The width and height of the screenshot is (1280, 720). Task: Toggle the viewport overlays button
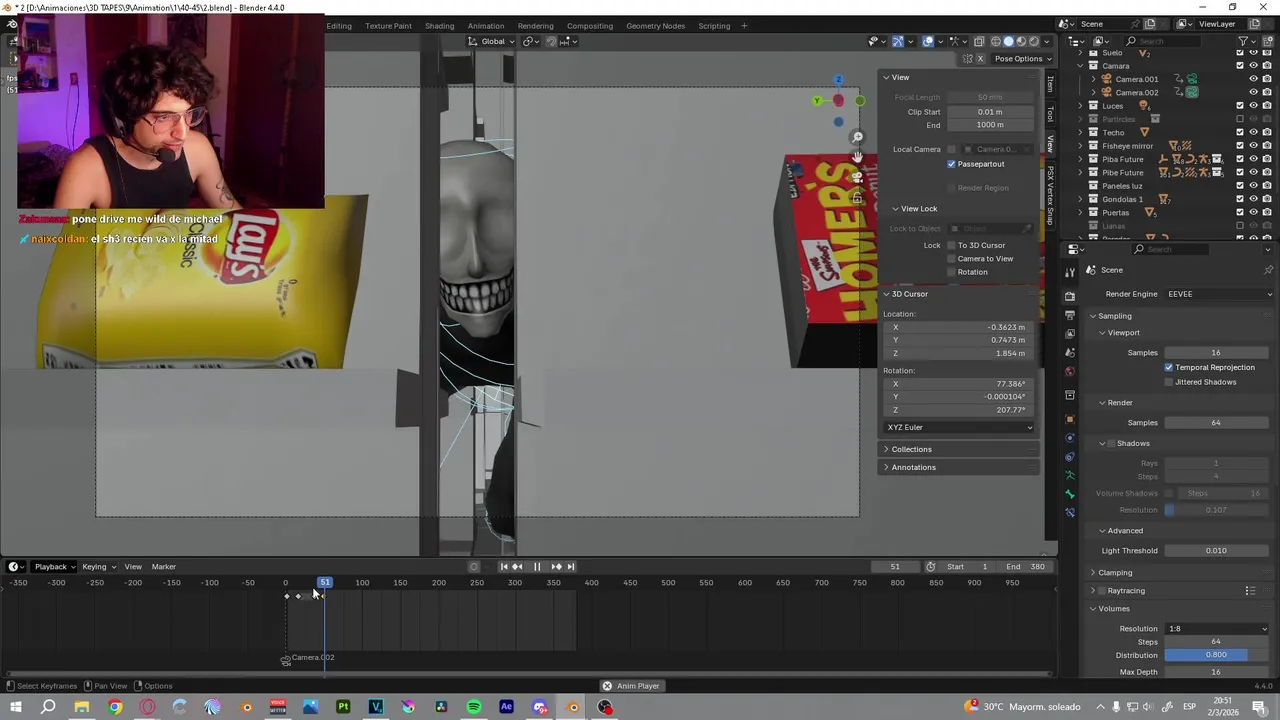928,41
